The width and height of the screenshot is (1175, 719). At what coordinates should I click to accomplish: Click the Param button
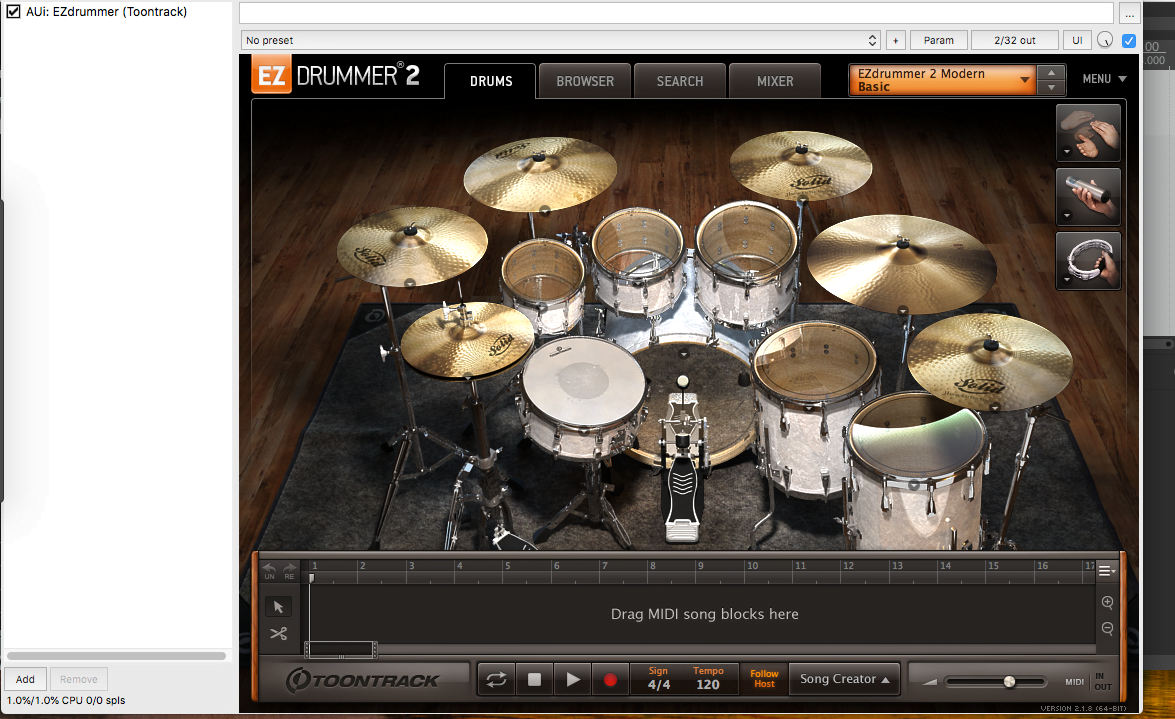939,40
